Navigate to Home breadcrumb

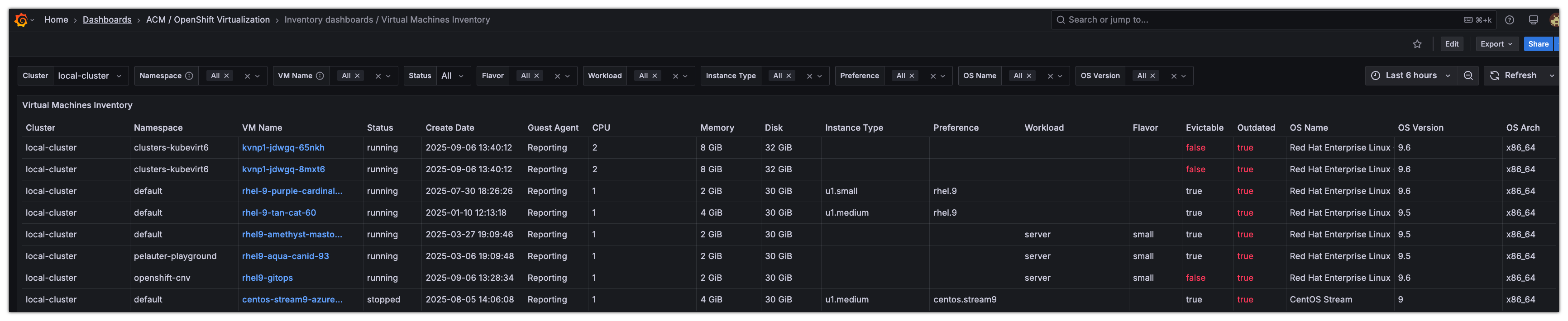tap(56, 20)
